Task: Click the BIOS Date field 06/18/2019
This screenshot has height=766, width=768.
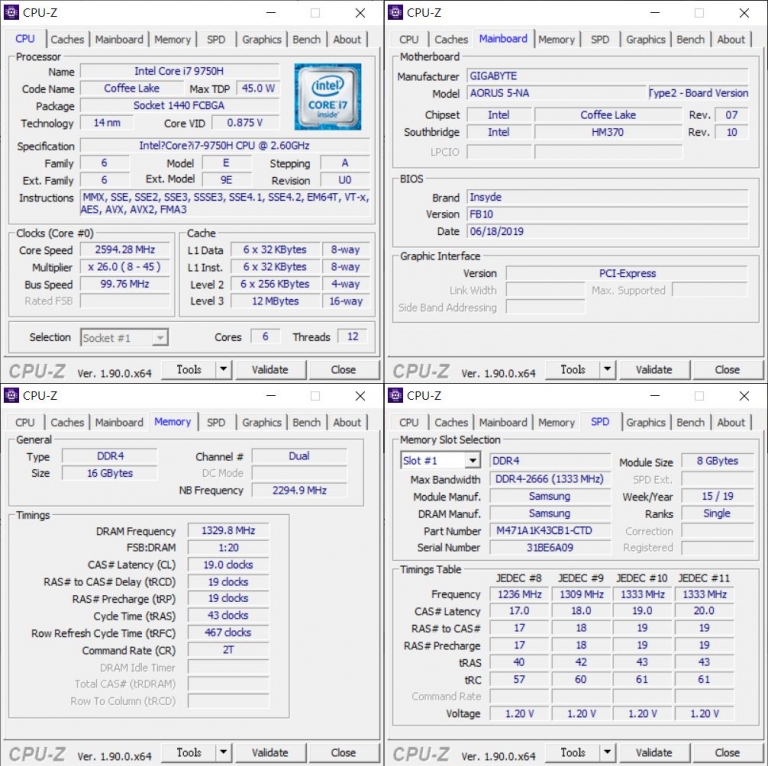Action: [x=607, y=231]
